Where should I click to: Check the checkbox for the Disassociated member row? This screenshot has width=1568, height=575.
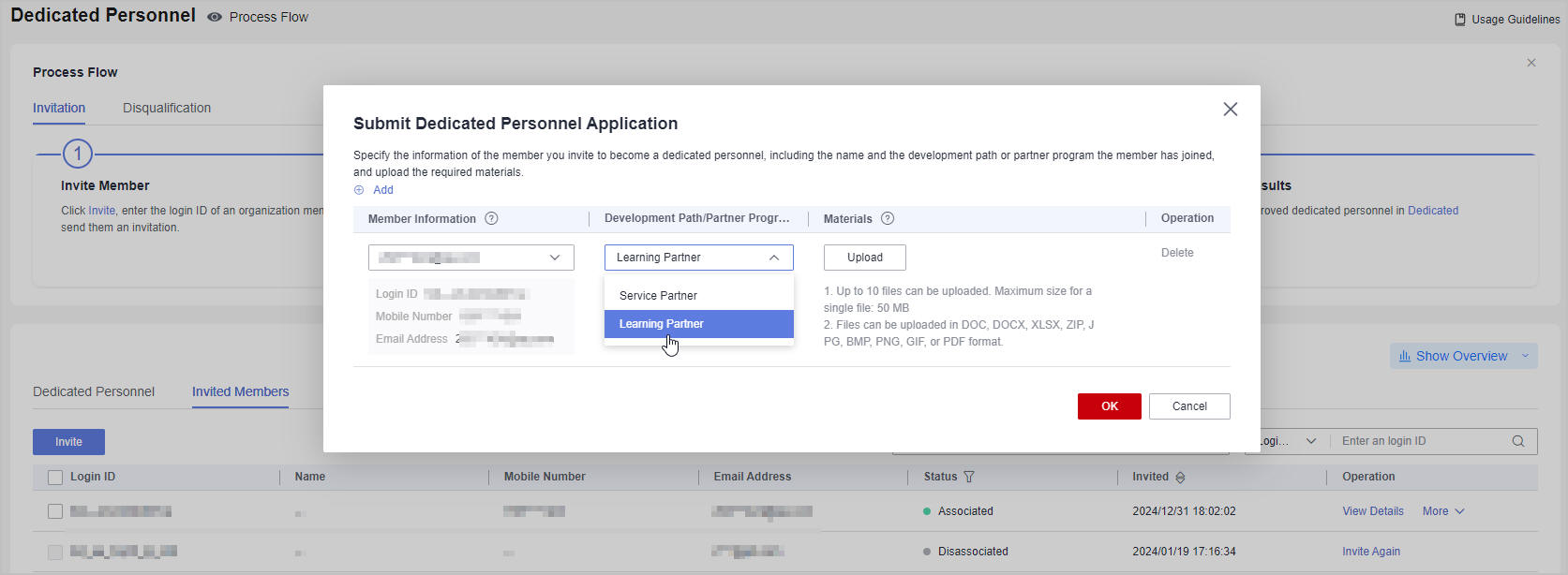click(x=55, y=552)
